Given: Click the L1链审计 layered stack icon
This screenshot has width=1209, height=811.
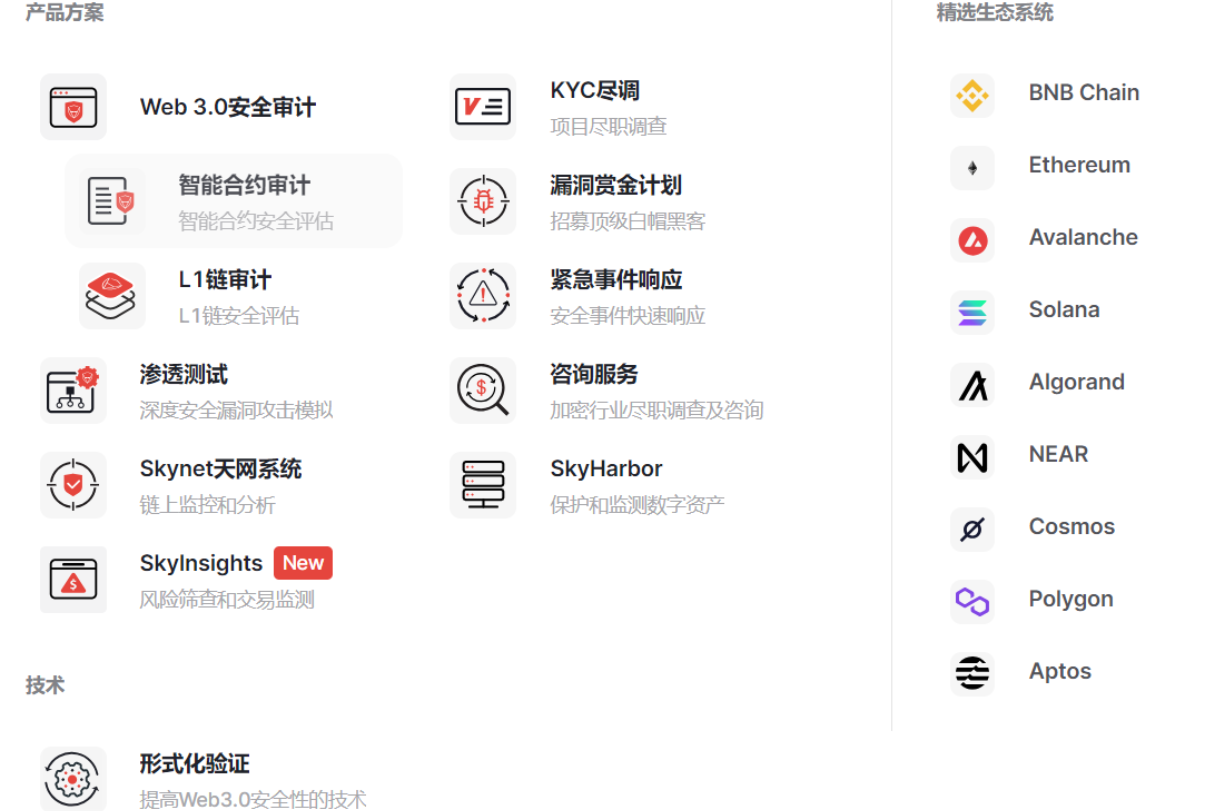Looking at the screenshot, I should tap(112, 296).
